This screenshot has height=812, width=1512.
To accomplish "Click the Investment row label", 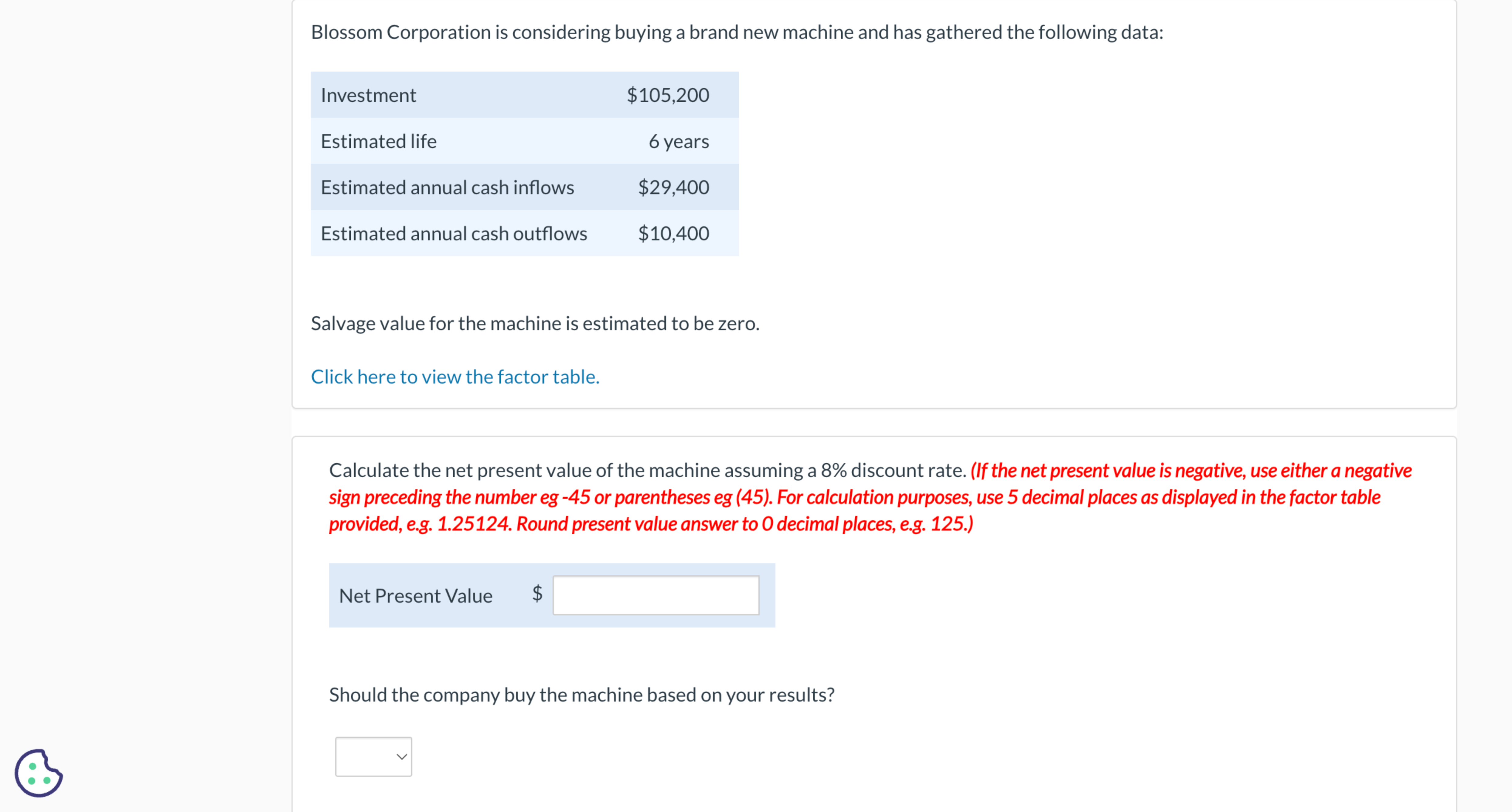I will (x=368, y=95).
